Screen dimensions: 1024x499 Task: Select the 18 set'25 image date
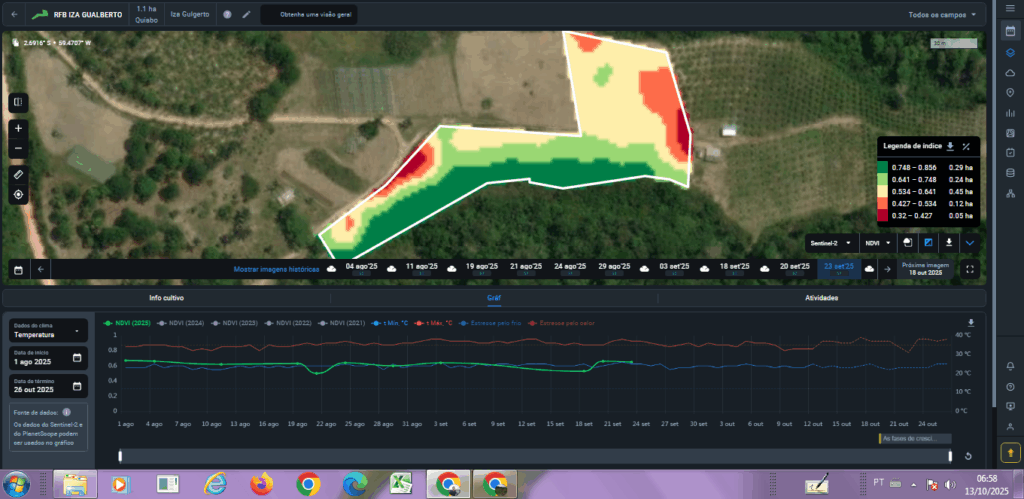point(736,267)
